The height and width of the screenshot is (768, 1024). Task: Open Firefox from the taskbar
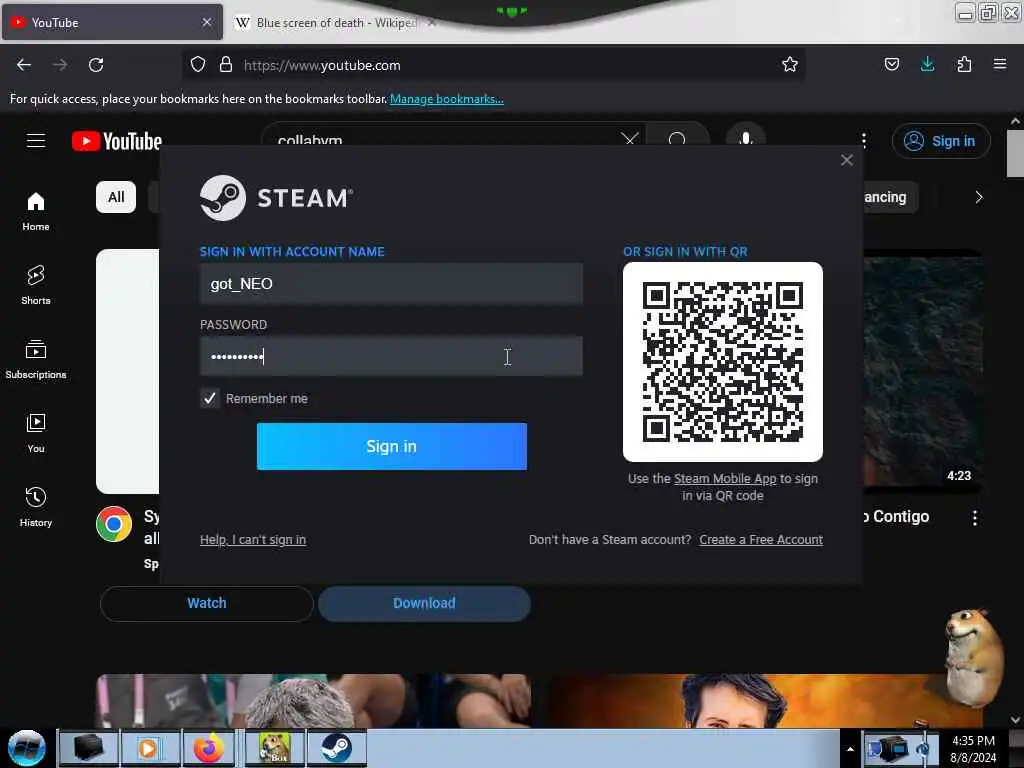coord(208,748)
